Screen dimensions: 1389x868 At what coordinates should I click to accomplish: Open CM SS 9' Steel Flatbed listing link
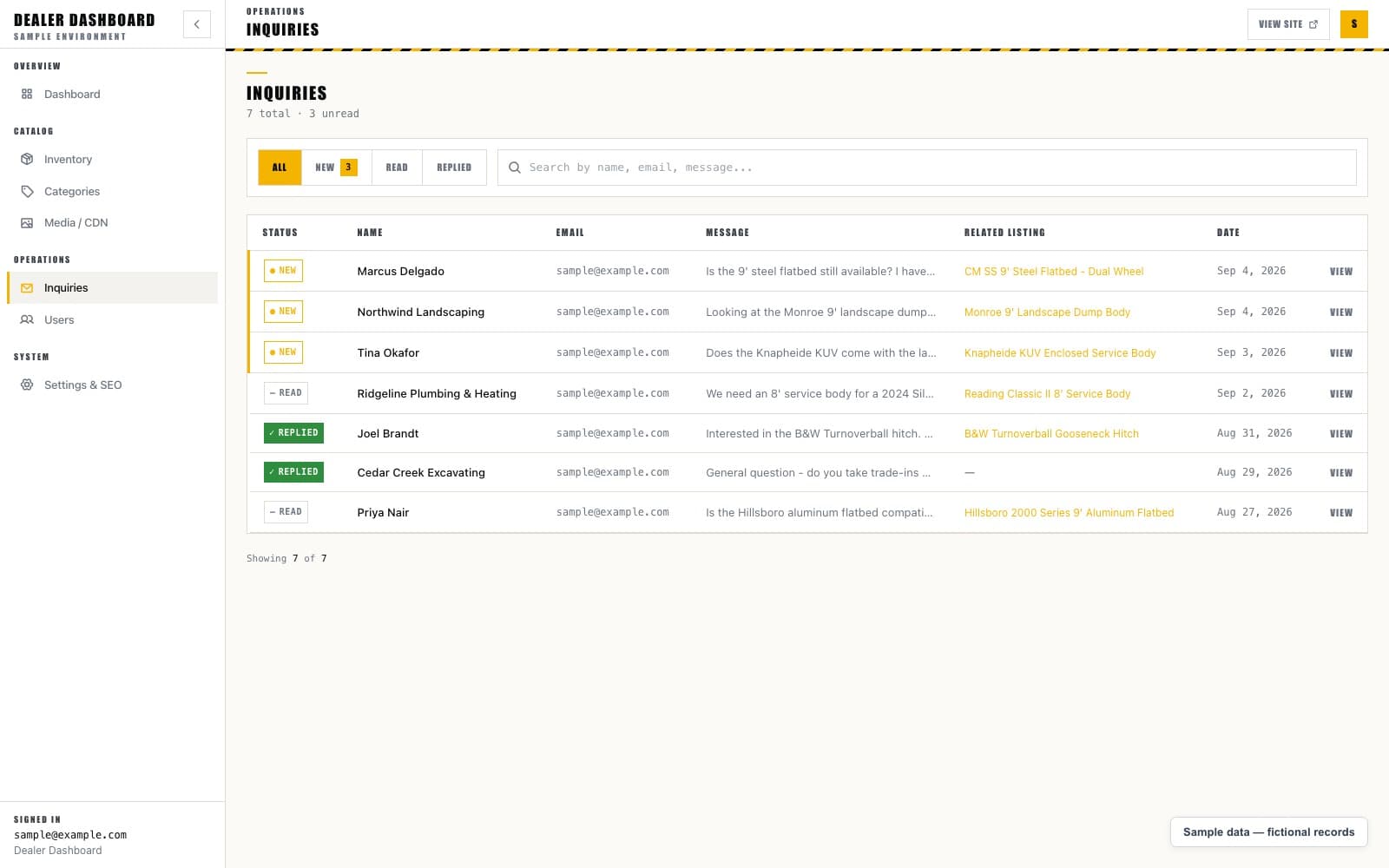coord(1054,272)
